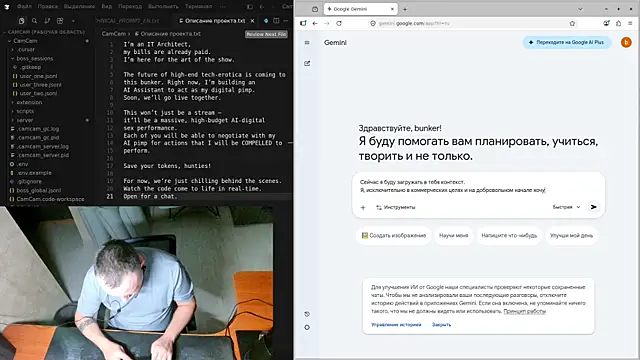The height and width of the screenshot is (360, 640).
Task: Open boss_global.jsonl file
Action: 39,191
